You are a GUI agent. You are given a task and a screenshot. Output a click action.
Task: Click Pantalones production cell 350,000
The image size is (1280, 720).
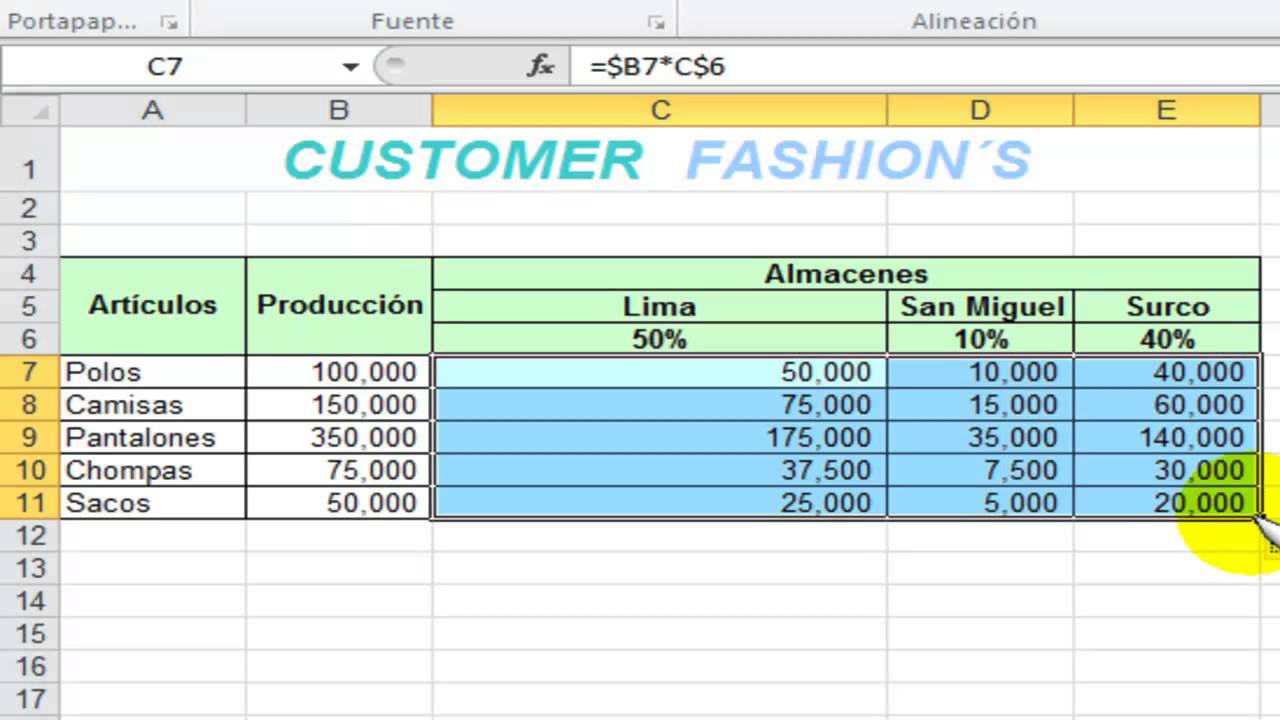pos(339,437)
